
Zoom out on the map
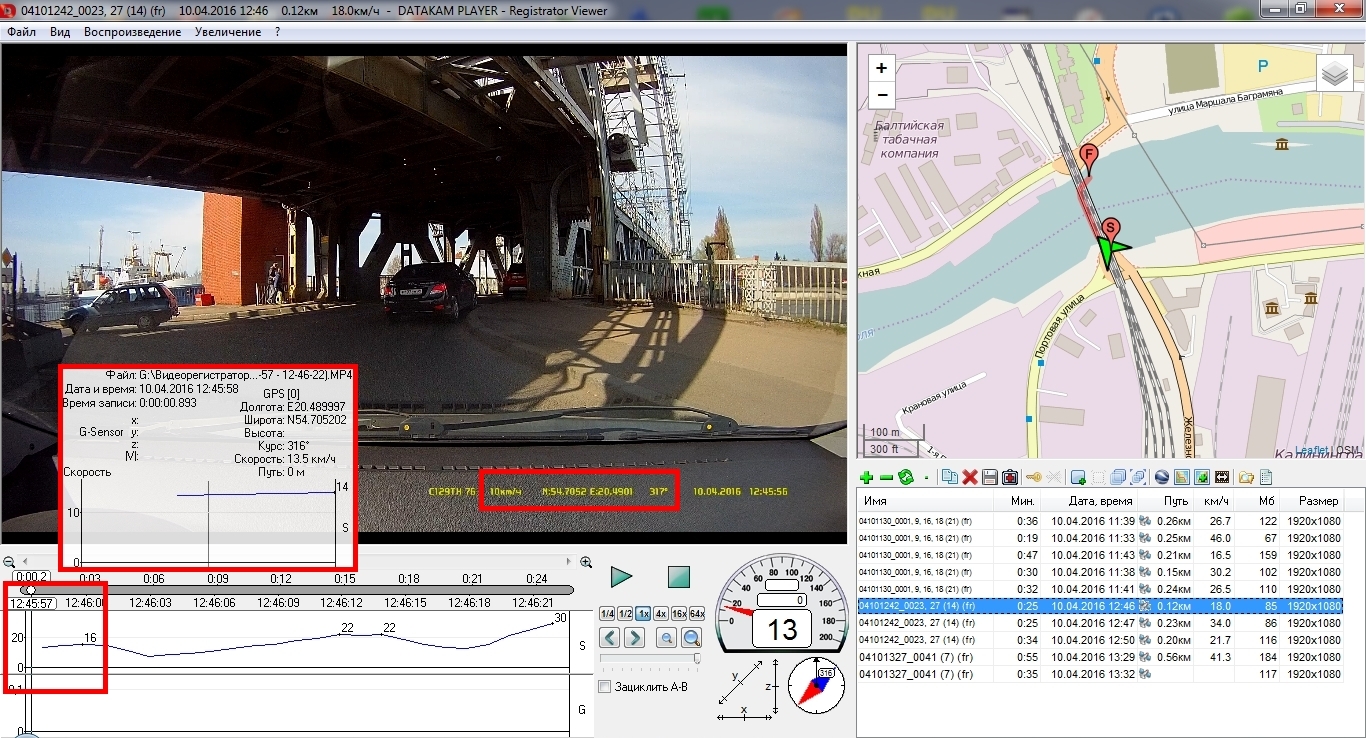[881, 96]
